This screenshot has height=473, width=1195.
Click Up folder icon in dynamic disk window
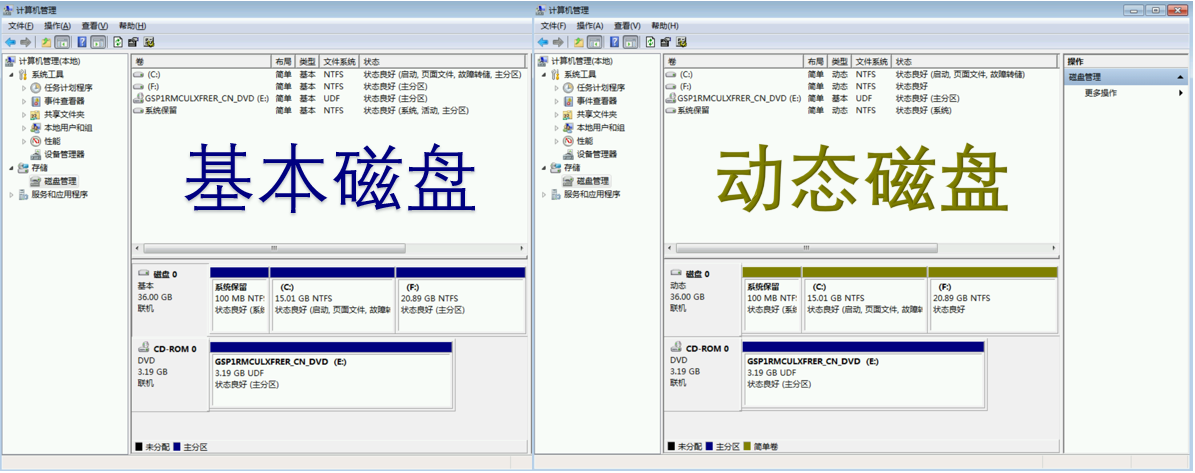[x=579, y=42]
